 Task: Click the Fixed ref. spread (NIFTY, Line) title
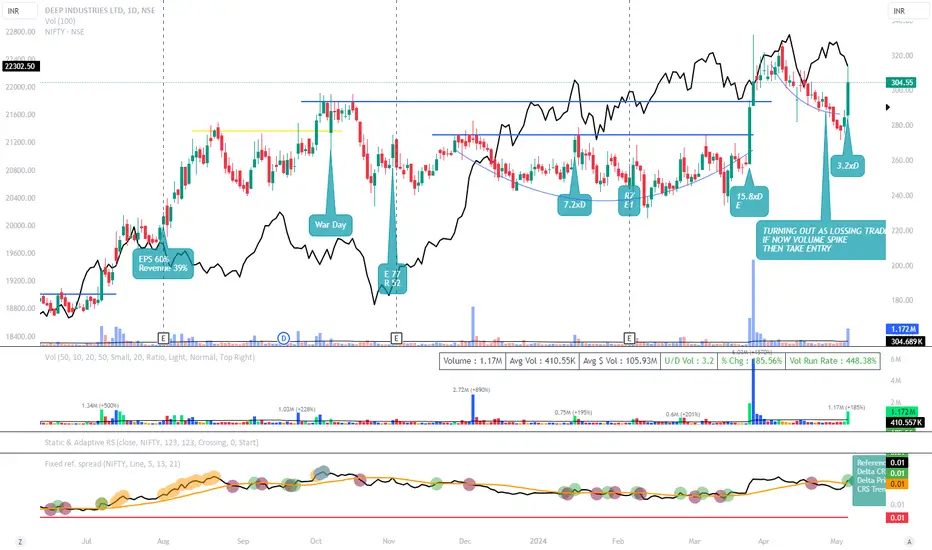click(112, 464)
